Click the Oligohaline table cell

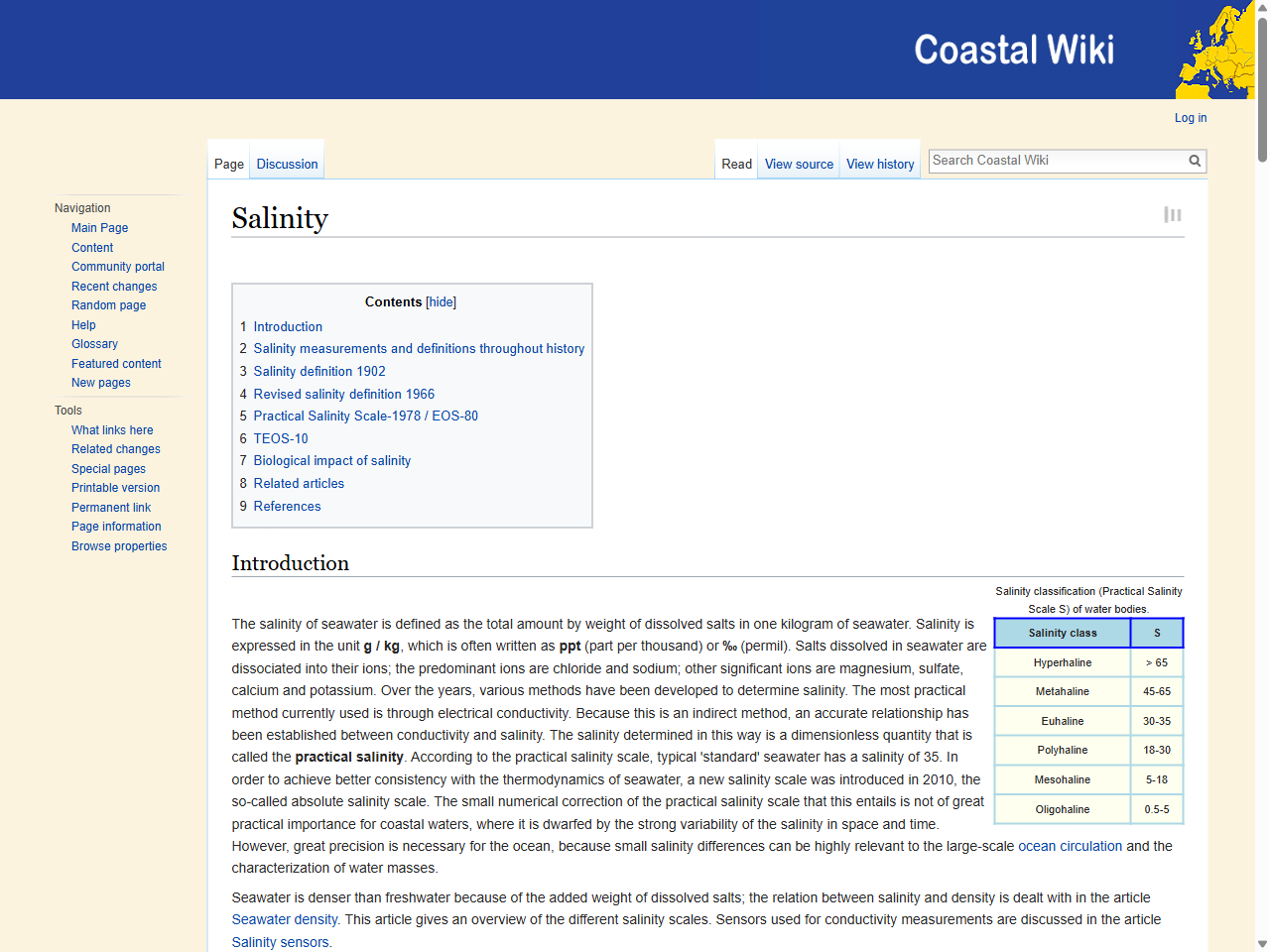[x=1063, y=809]
